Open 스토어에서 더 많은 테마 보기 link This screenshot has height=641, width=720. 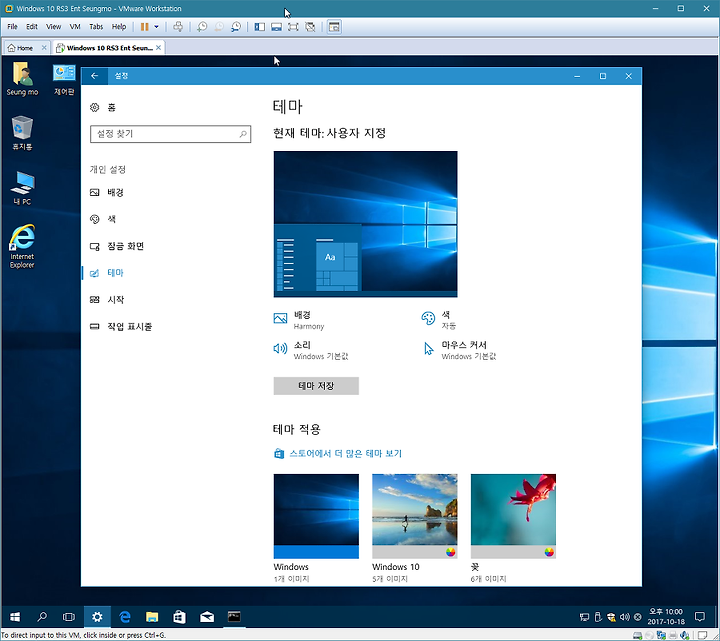[338, 454]
